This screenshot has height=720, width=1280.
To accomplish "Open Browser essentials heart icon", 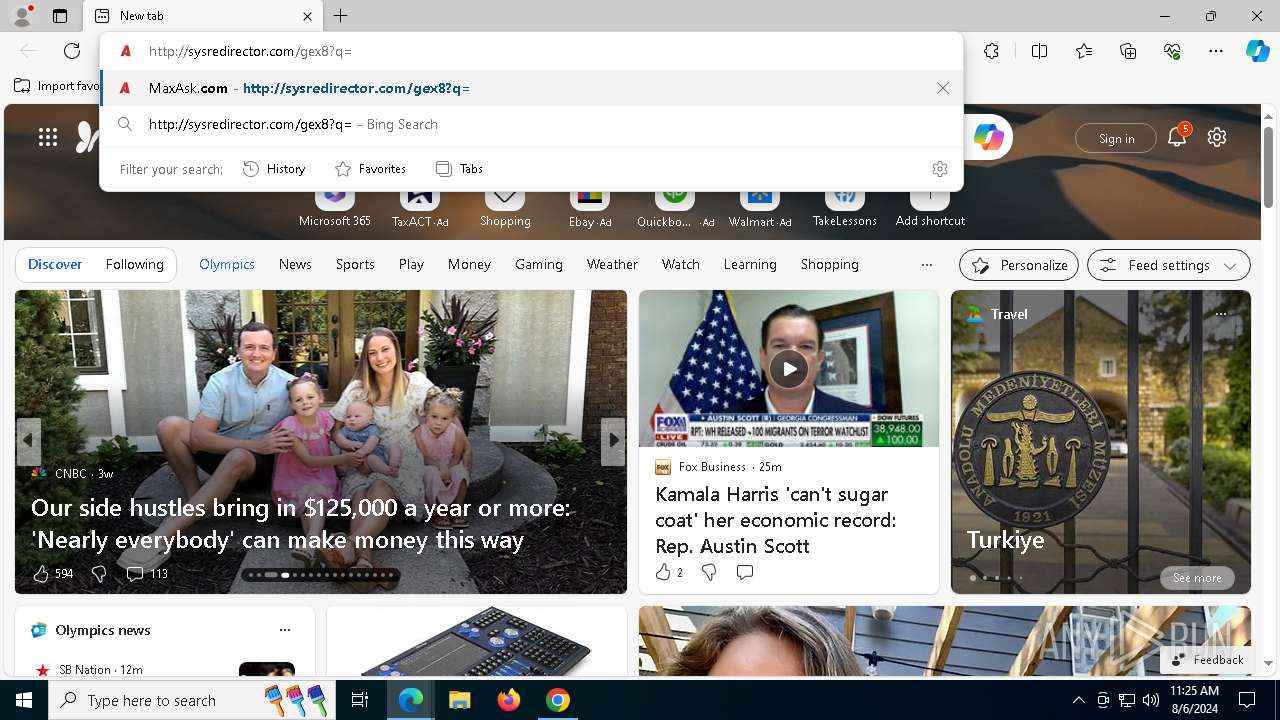I will point(1172,51).
